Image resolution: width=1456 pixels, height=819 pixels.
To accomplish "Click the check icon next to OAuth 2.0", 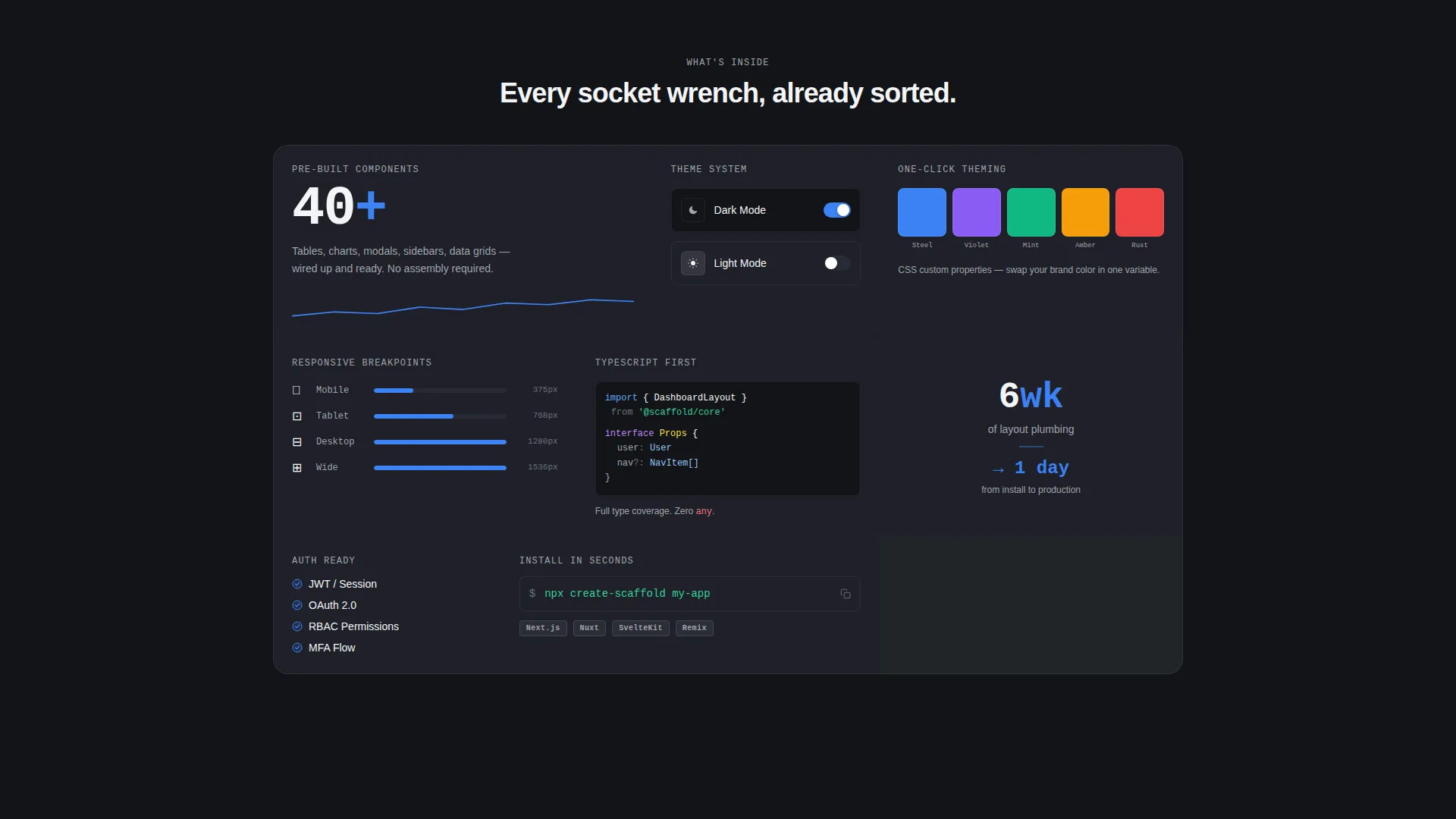I will coord(297,605).
